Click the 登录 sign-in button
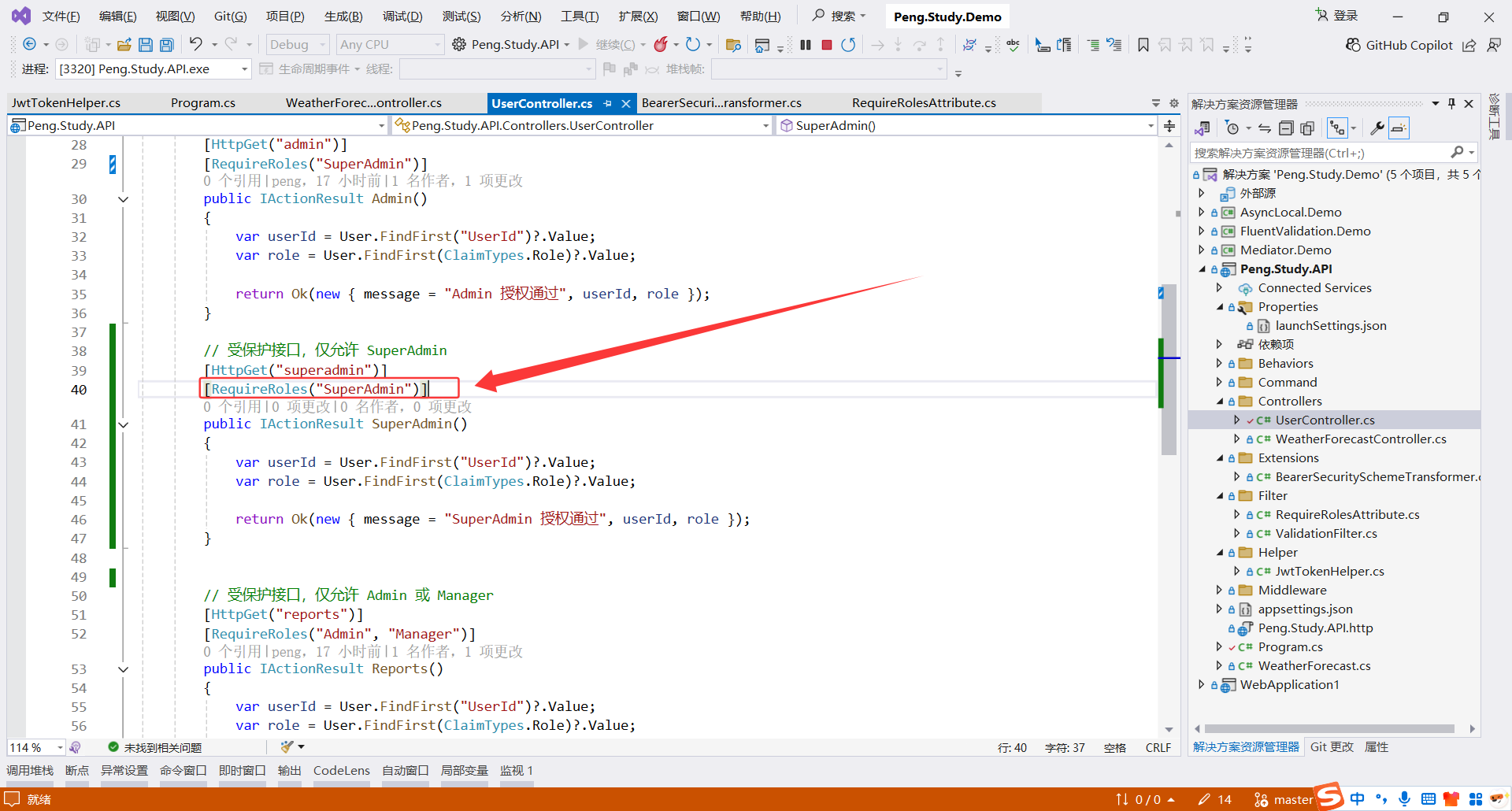This screenshot has width=1512, height=811. (1337, 16)
